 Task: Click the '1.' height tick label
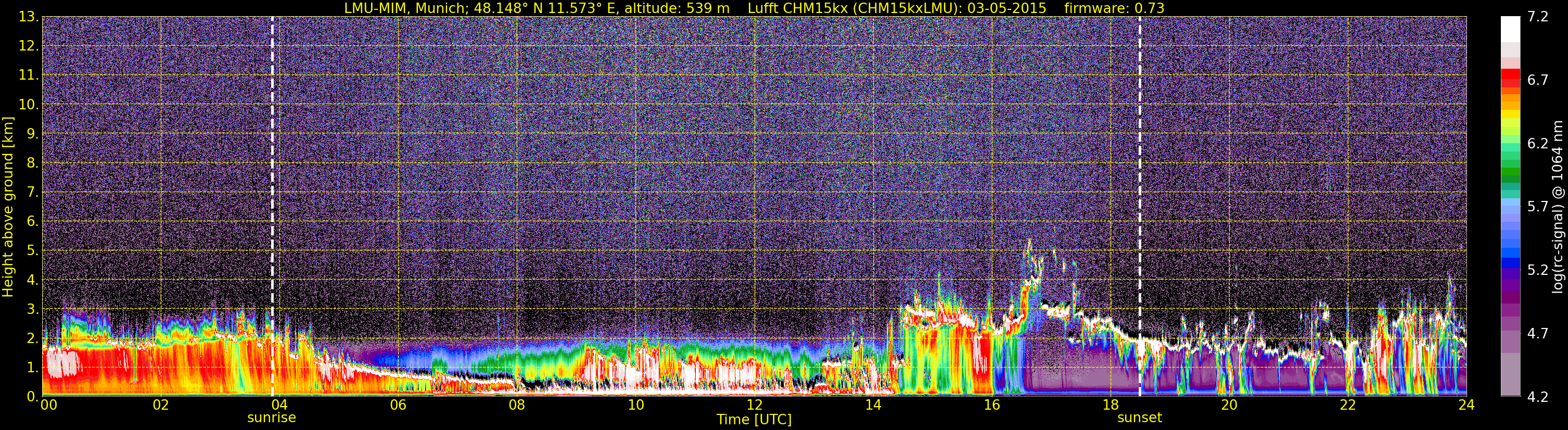[33, 367]
